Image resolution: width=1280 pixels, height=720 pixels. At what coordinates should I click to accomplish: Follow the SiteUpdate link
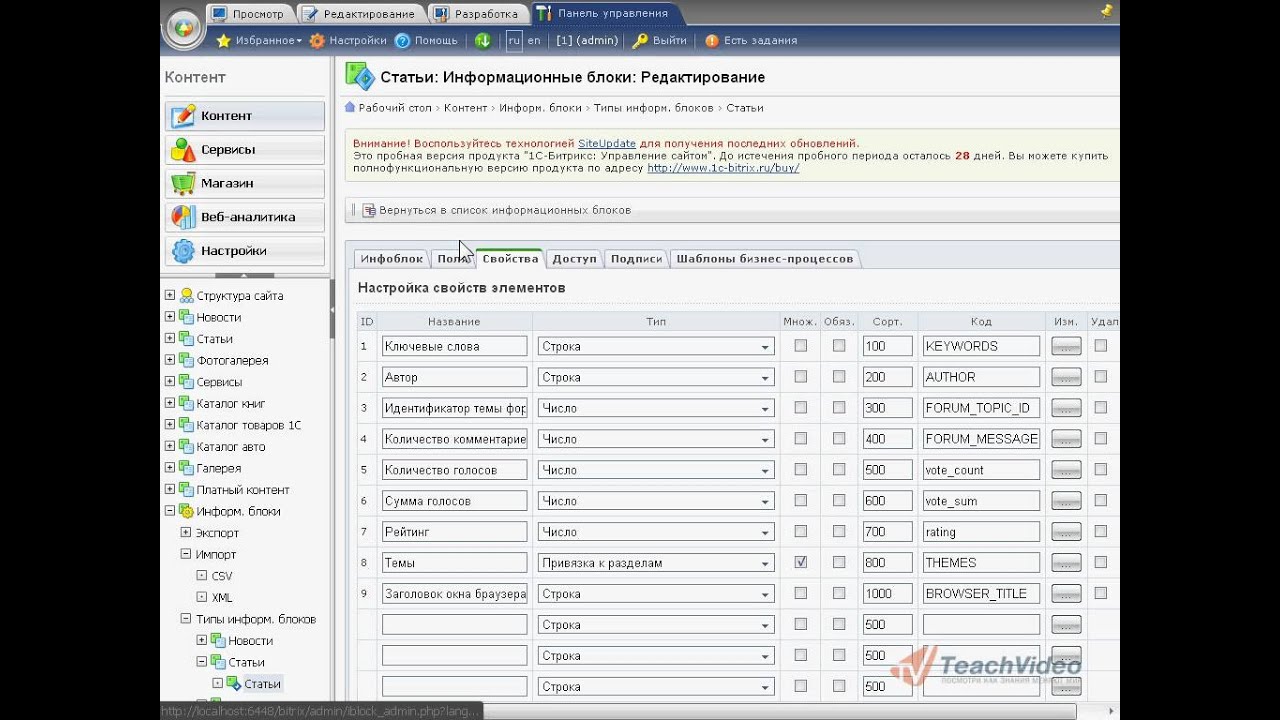(607, 144)
